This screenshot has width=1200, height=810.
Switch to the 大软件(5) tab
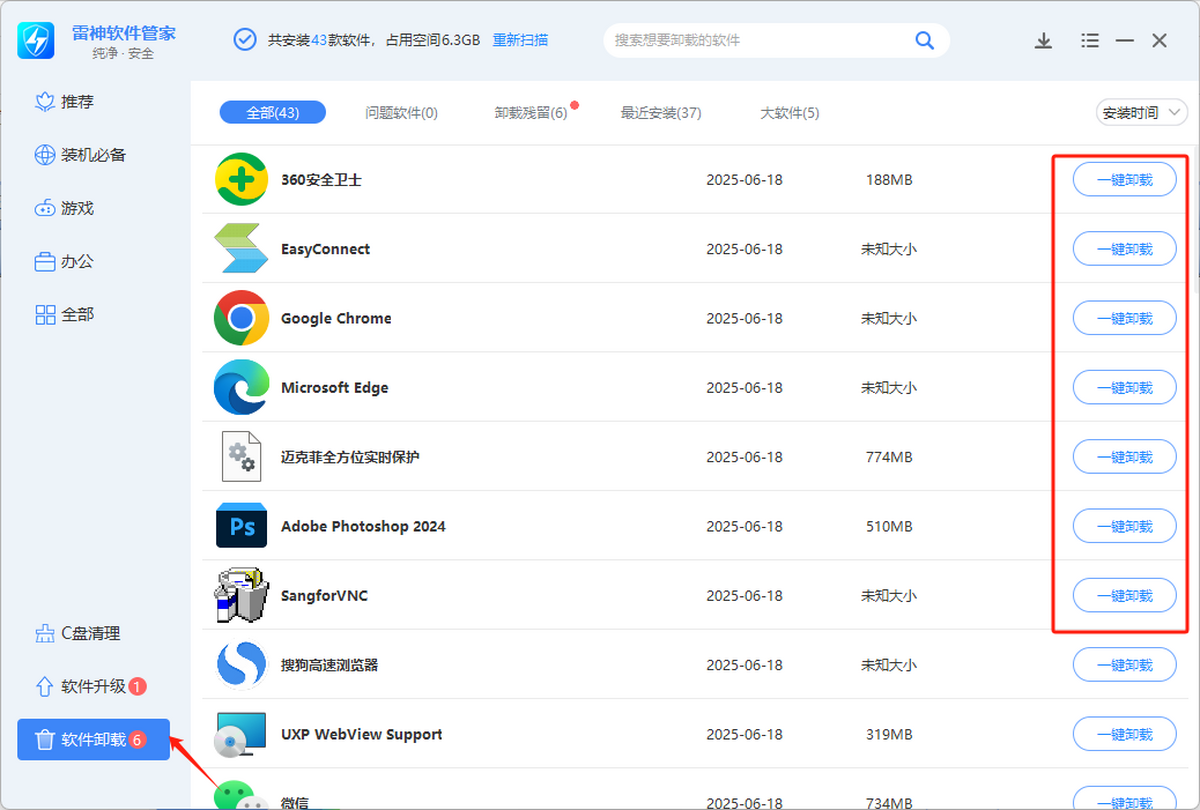pos(790,113)
